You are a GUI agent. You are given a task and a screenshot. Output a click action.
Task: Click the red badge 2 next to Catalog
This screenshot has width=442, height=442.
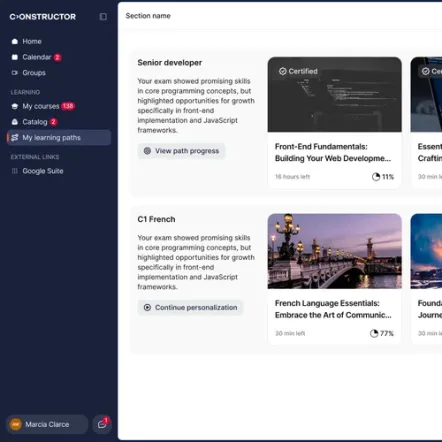tap(53, 122)
